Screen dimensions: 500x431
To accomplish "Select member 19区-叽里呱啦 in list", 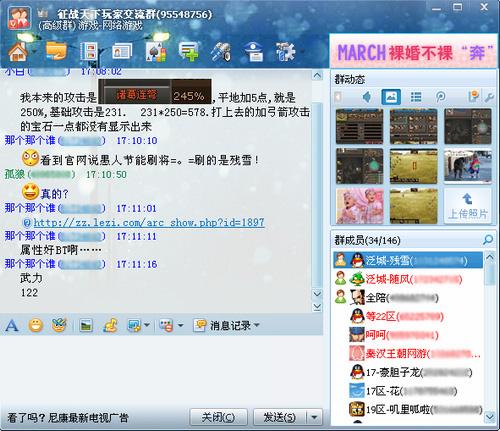I will [x=408, y=409].
